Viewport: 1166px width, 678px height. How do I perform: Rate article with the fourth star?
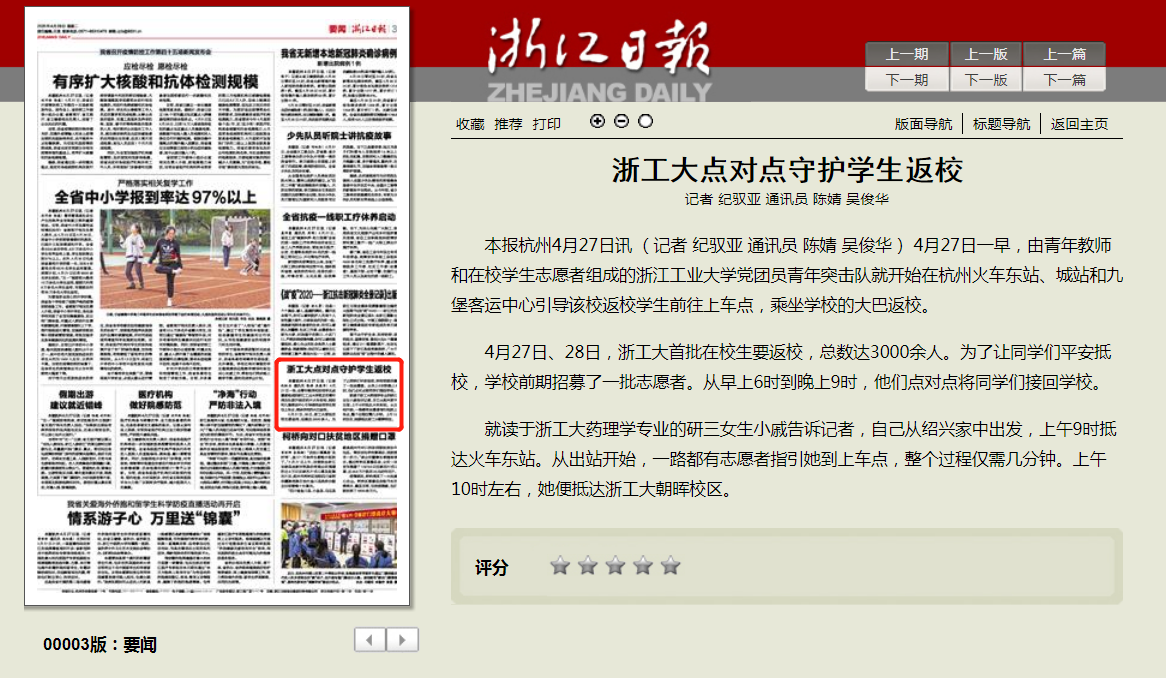[642, 566]
